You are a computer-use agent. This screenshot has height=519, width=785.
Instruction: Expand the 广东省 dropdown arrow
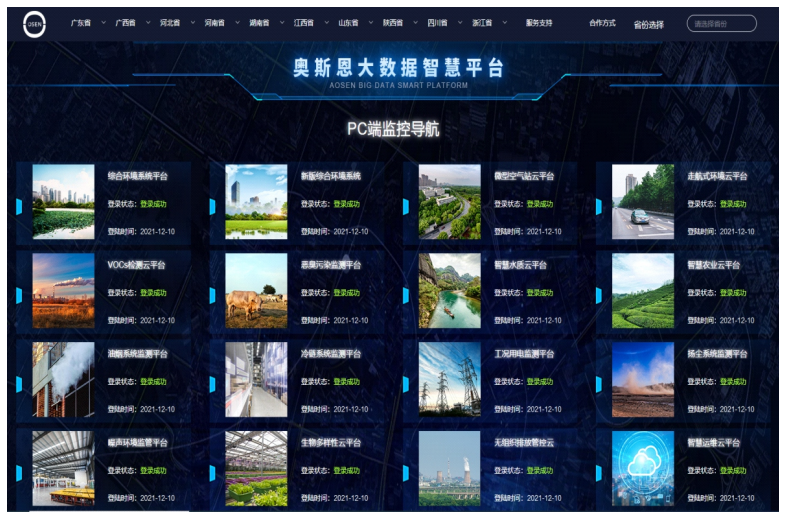104,22
